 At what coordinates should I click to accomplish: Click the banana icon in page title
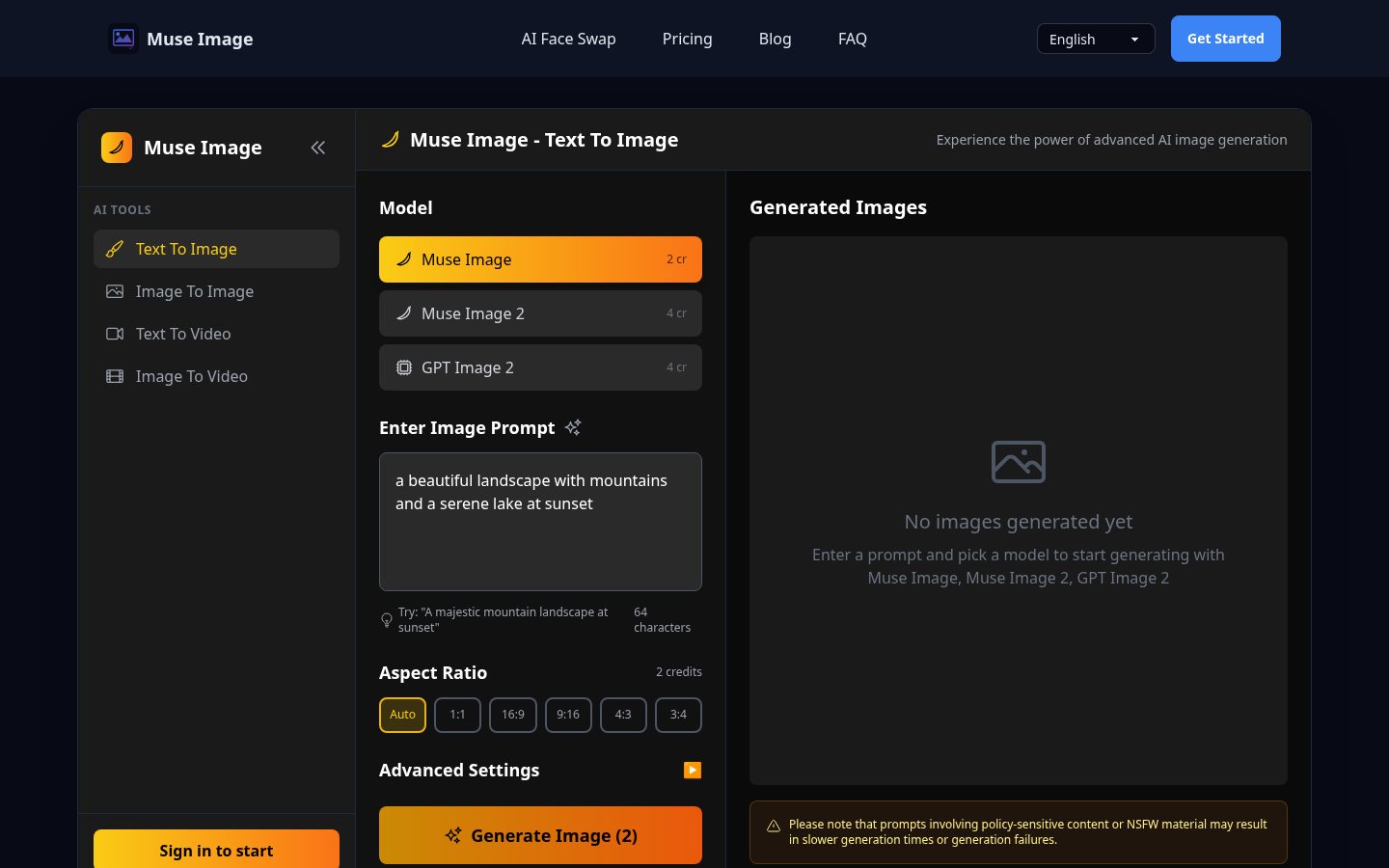pyautogui.click(x=391, y=140)
